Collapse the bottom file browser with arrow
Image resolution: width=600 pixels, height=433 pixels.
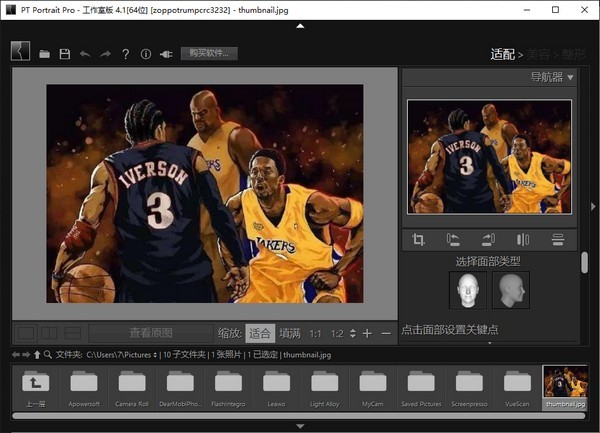coord(300,427)
